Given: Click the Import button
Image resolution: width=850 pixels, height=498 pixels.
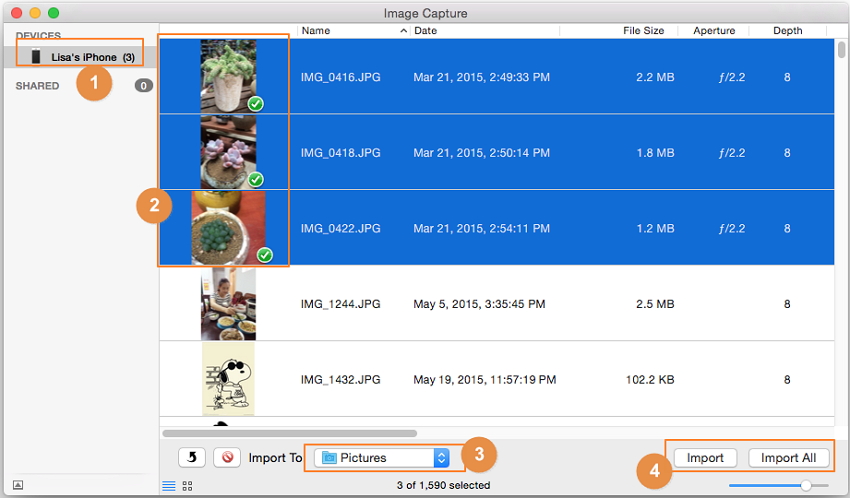Looking at the screenshot, I should click(705, 458).
